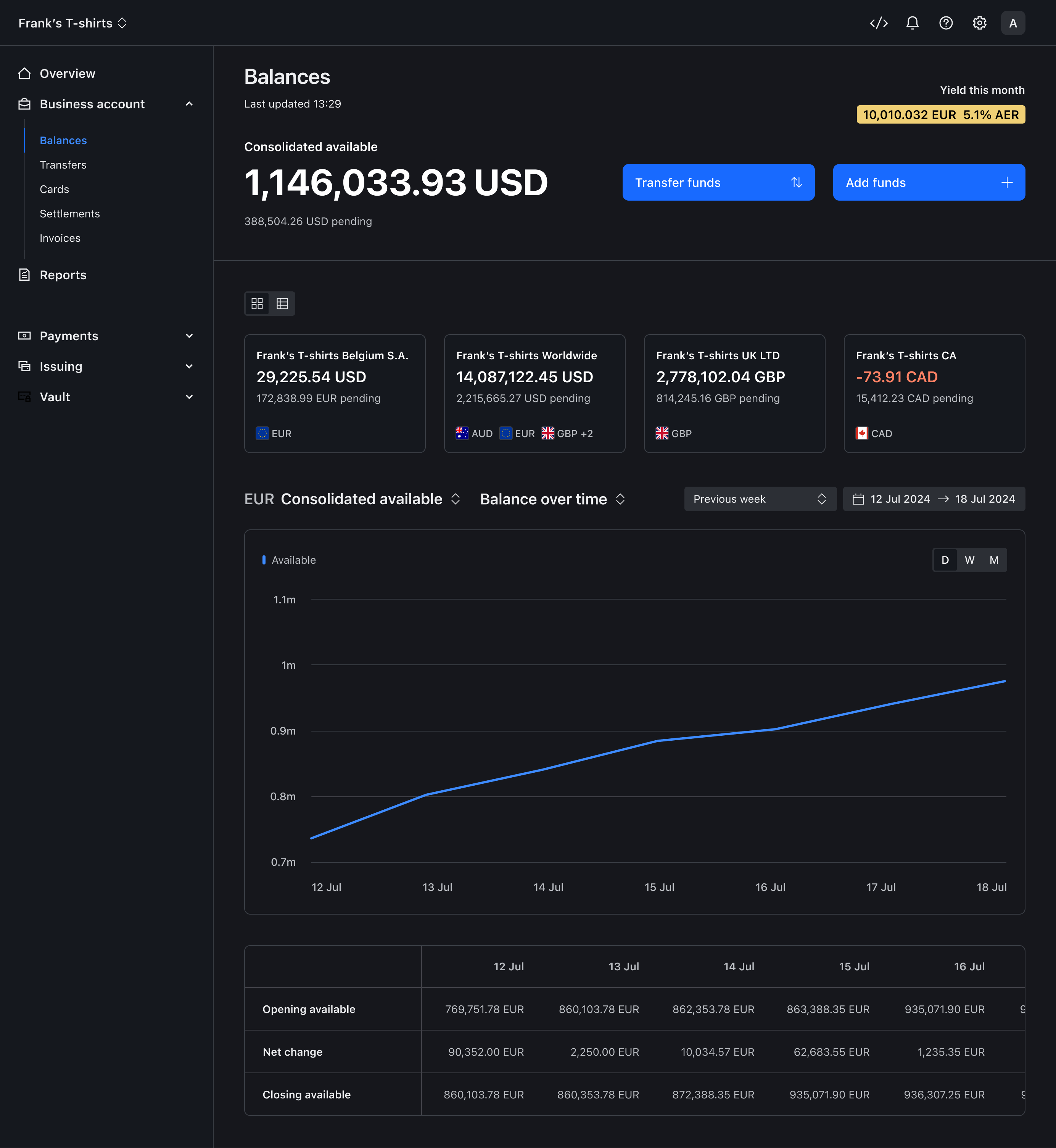The height and width of the screenshot is (1148, 1056).
Task: Open the 12 Jul to 18 Jul date range picker
Action: (934, 499)
